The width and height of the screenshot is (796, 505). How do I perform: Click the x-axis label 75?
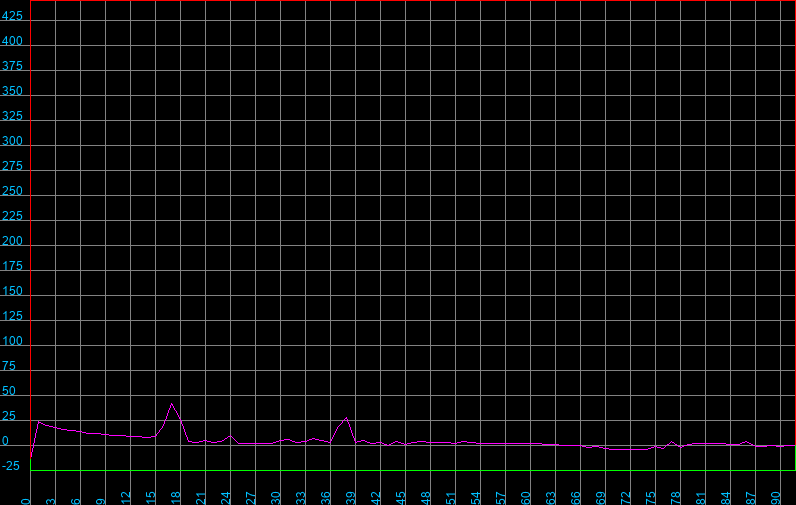pyautogui.click(x=652, y=497)
